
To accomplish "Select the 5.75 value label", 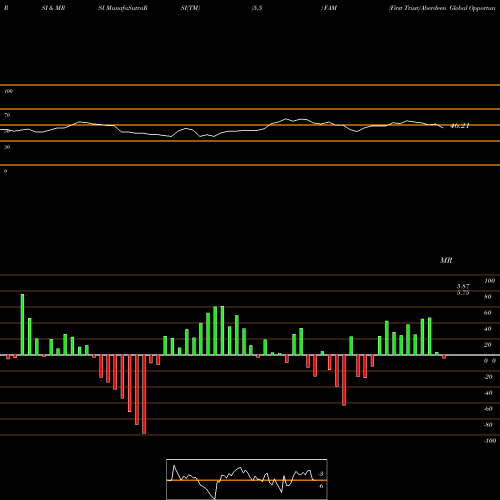I will coord(463,293).
